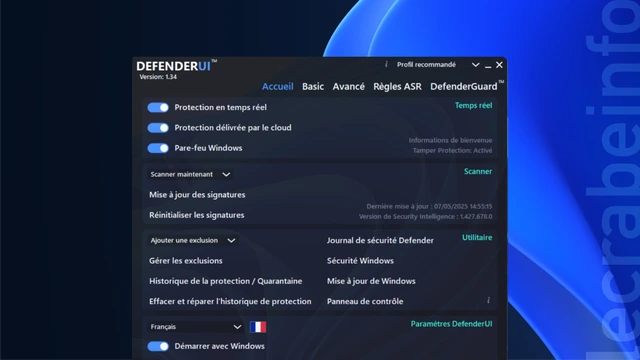The image size is (640, 360).
Task: Click Mise à jour des signatures
Action: (x=197, y=195)
